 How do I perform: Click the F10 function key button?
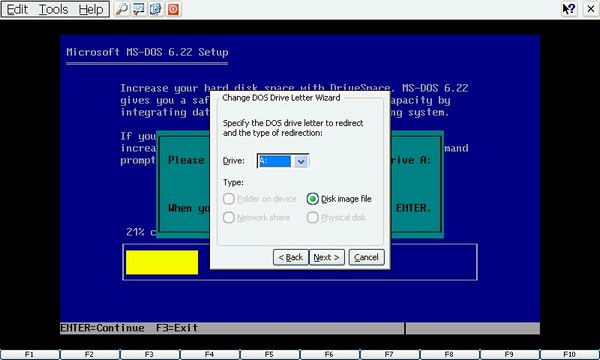(x=569, y=355)
